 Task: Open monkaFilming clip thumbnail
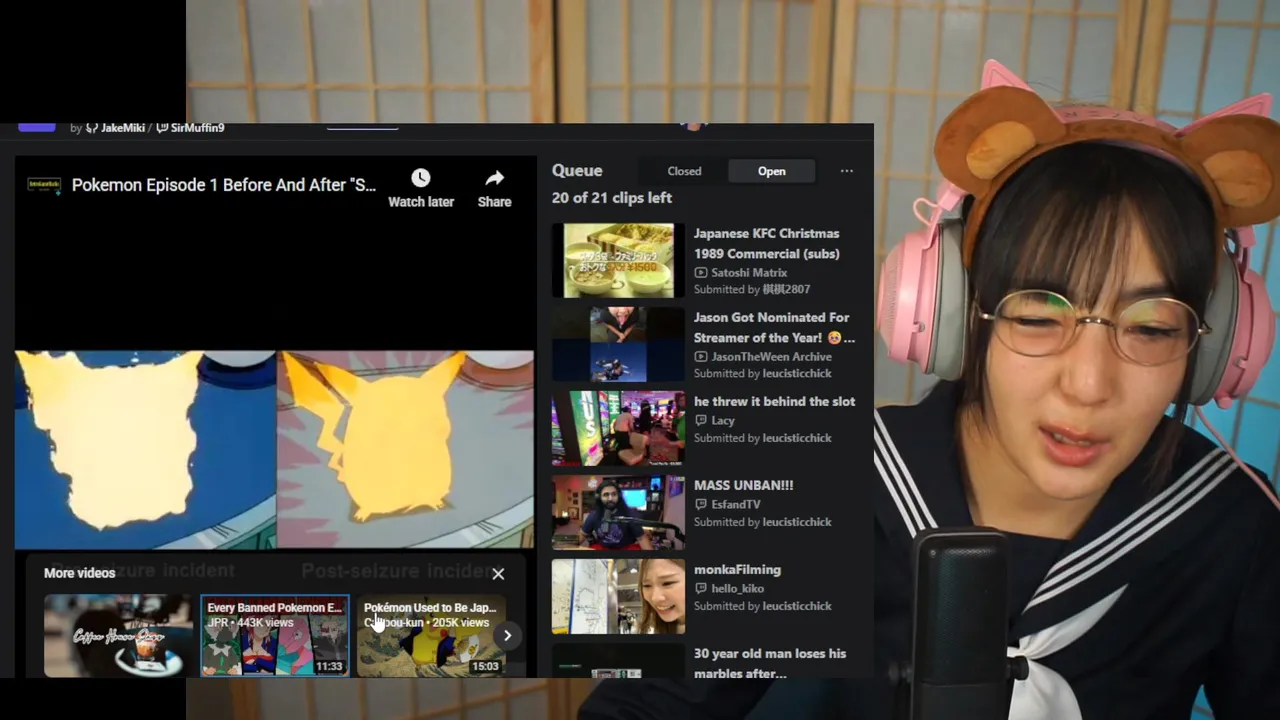[618, 597]
